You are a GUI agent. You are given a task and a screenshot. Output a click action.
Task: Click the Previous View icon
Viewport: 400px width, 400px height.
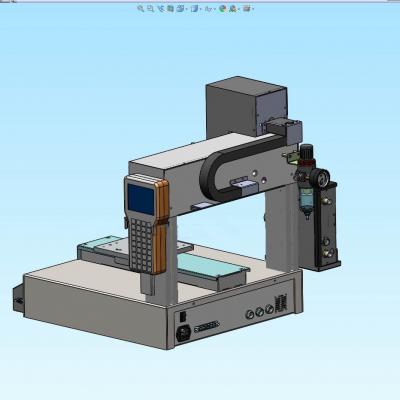coord(161,9)
